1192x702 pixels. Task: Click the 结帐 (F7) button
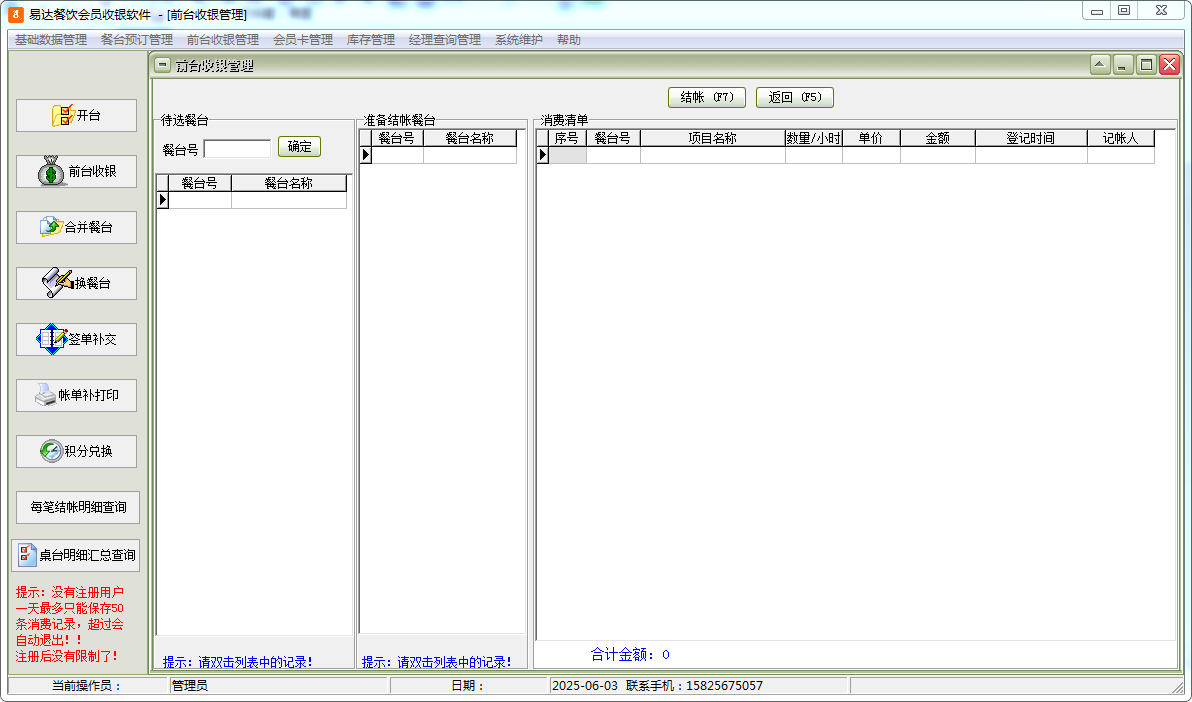[x=707, y=97]
